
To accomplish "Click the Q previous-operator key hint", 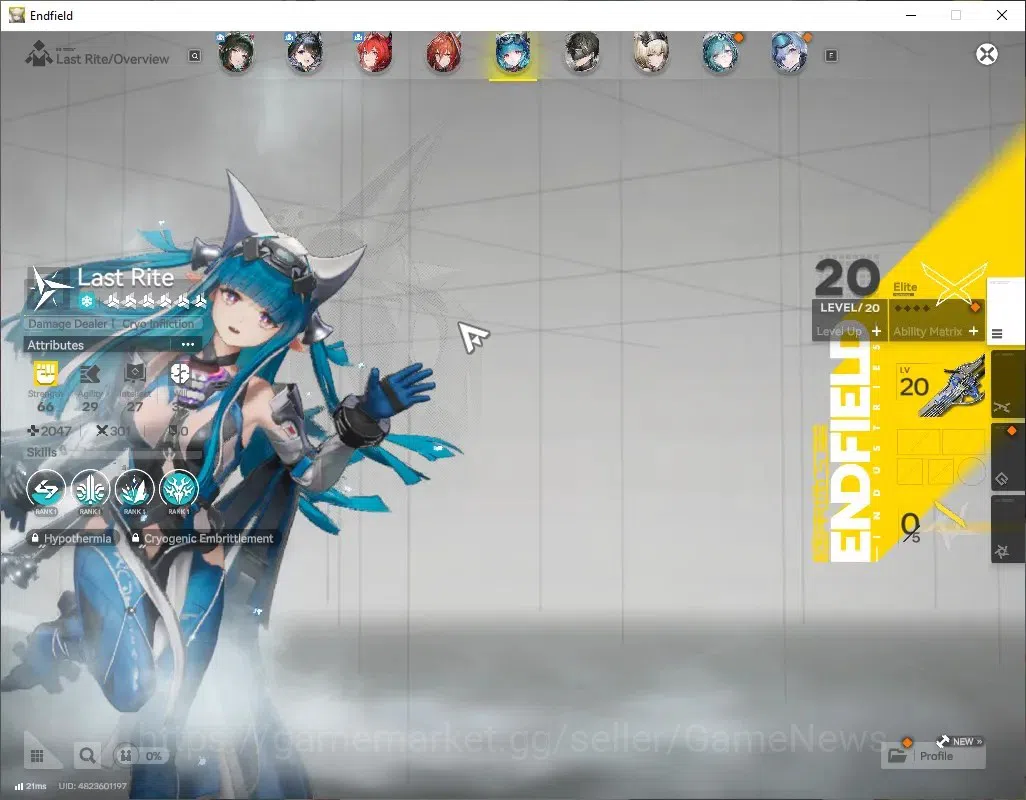I will pos(195,56).
